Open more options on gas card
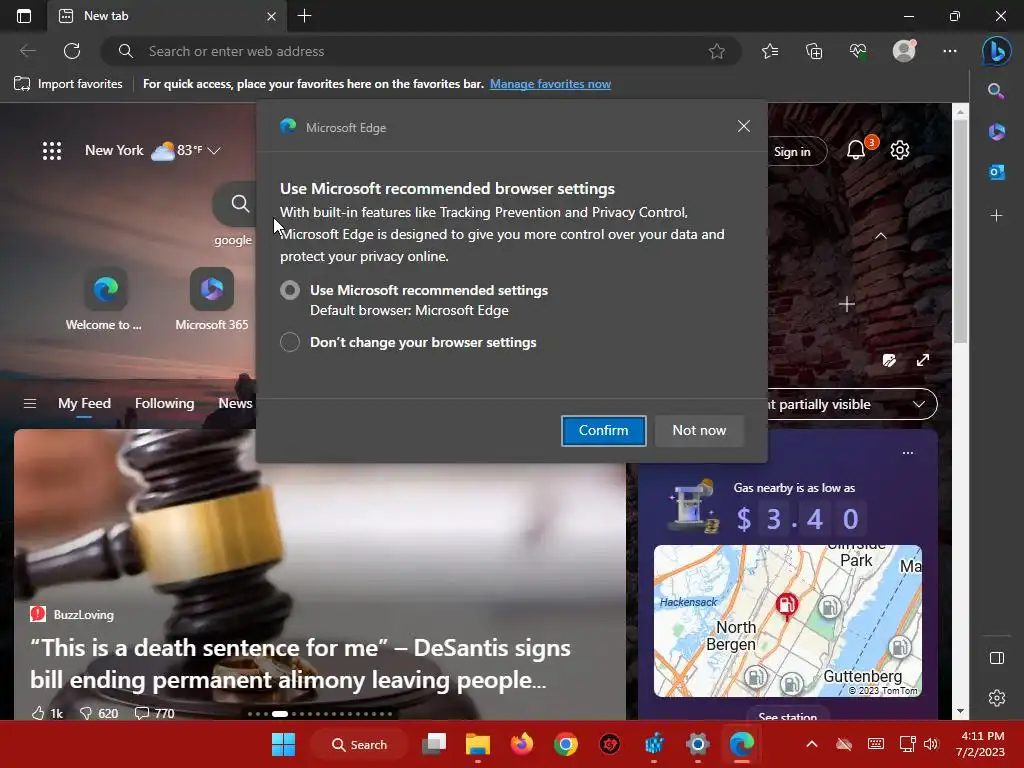This screenshot has width=1024, height=768. [x=908, y=453]
